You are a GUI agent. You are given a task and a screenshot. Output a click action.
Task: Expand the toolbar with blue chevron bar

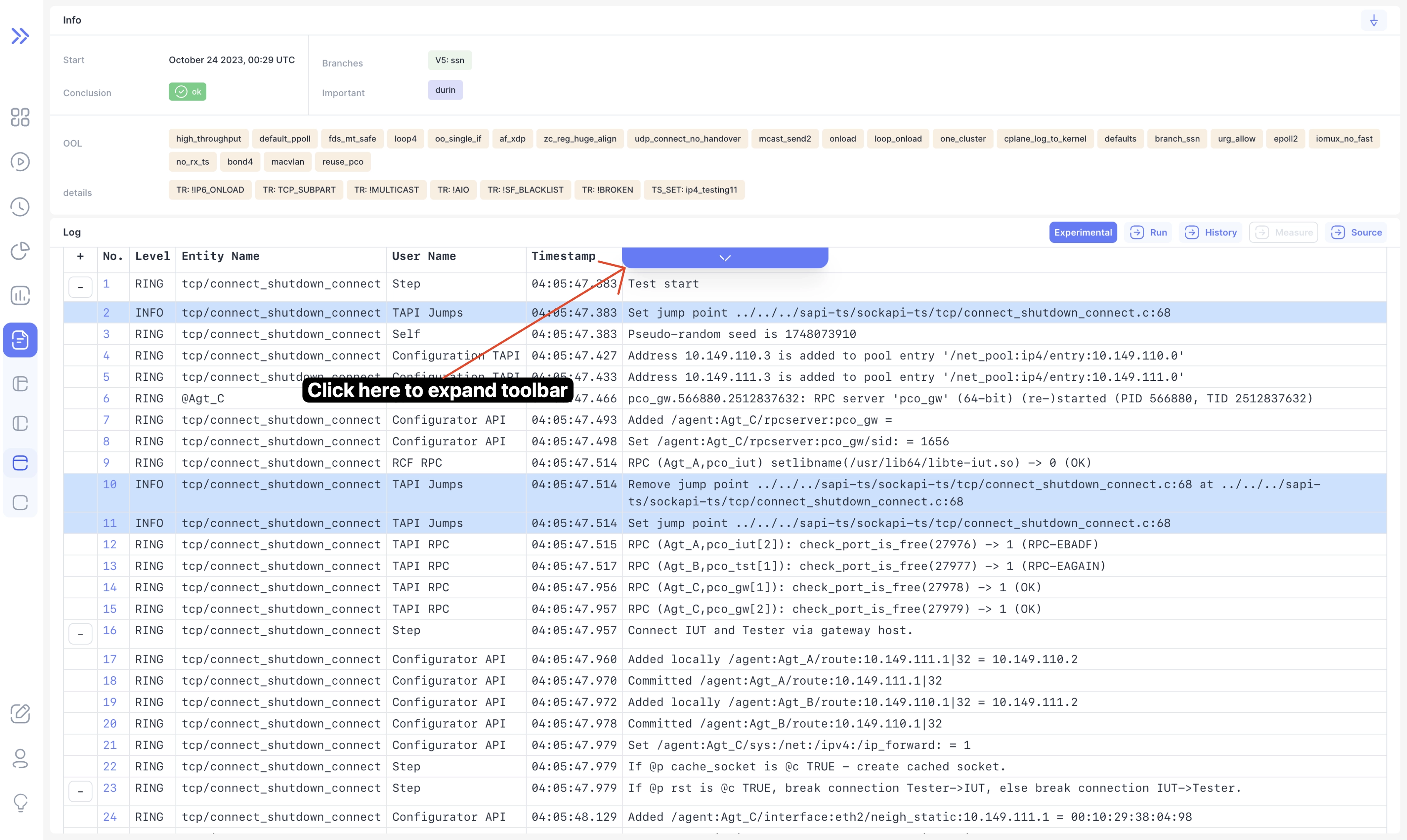724,257
